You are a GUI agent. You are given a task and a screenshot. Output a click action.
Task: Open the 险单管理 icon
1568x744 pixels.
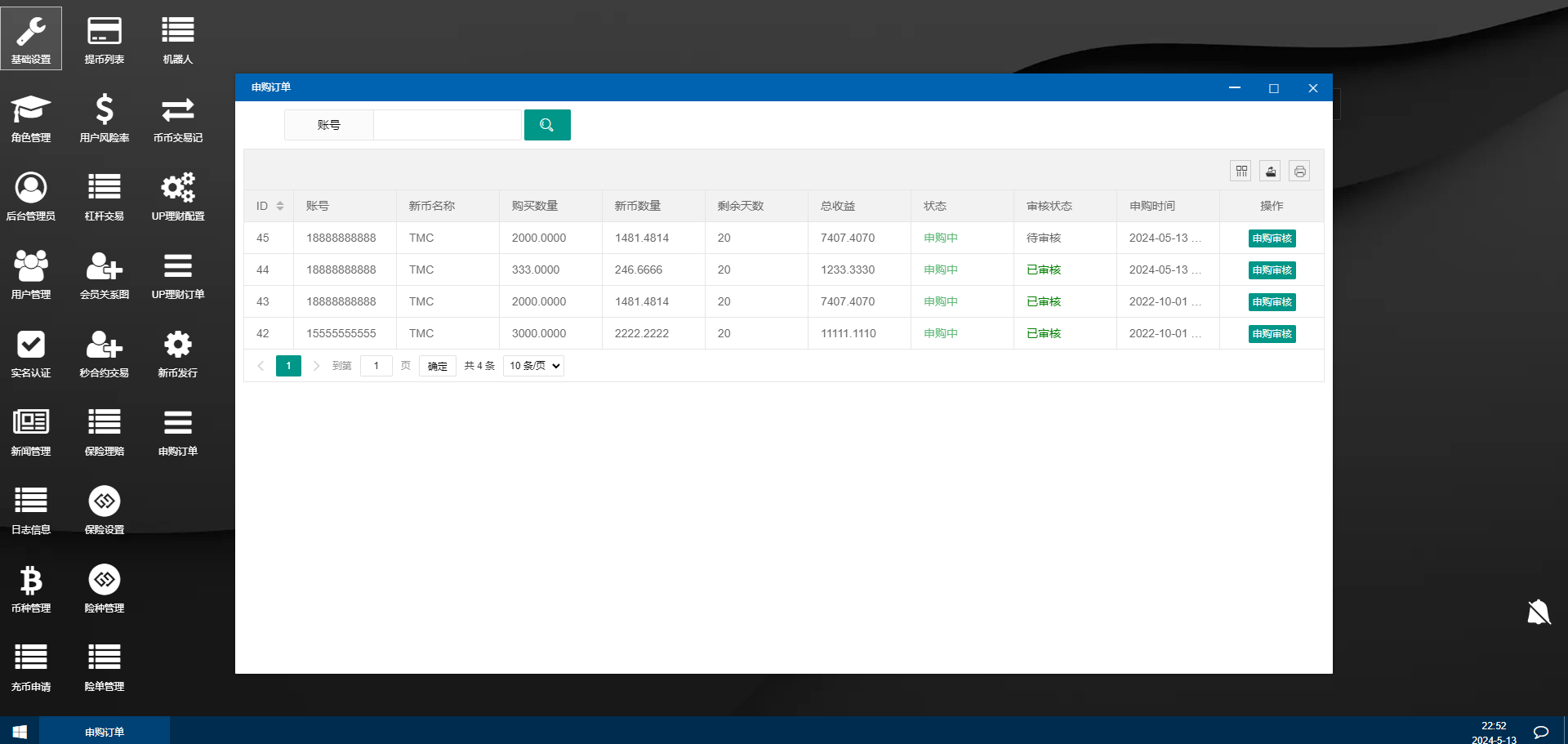click(x=105, y=666)
